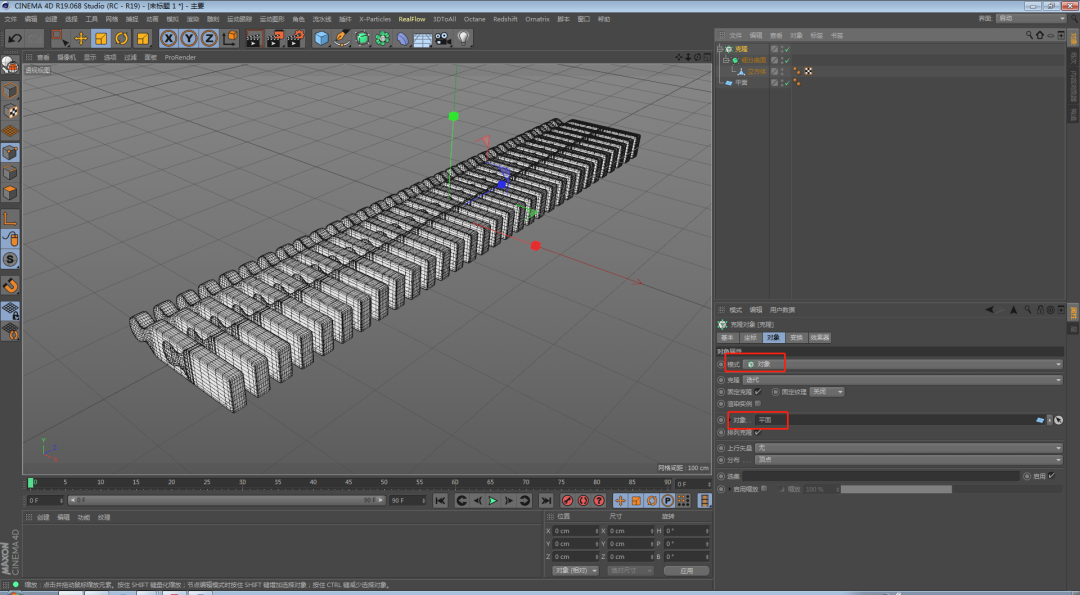Click the 应用 button

[686, 570]
